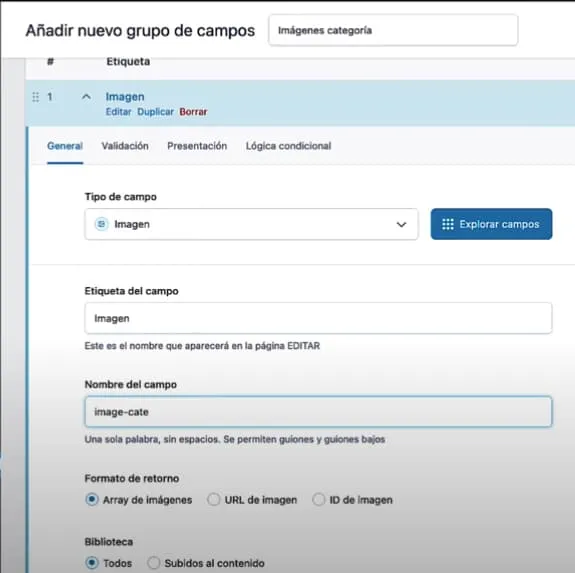Image resolution: width=575 pixels, height=573 pixels.
Task: Open the Tipo de campo dropdown
Action: pyautogui.click(x=251, y=224)
